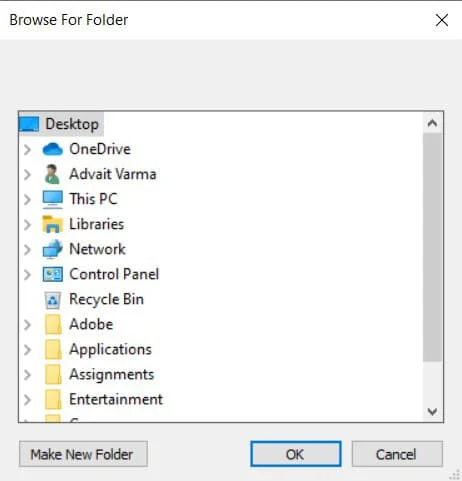Click the scrollbar up arrow
Viewport: 462px width, 481px height.
point(432,123)
